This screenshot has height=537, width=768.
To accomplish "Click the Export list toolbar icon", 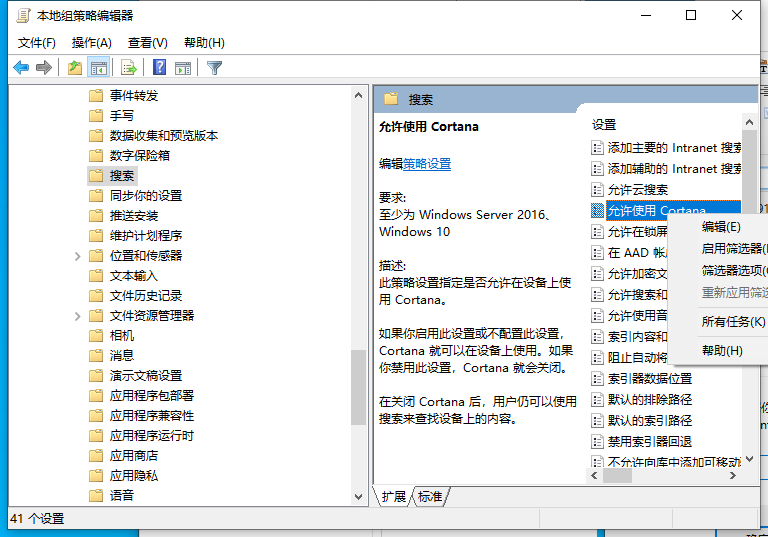I will pos(128,68).
